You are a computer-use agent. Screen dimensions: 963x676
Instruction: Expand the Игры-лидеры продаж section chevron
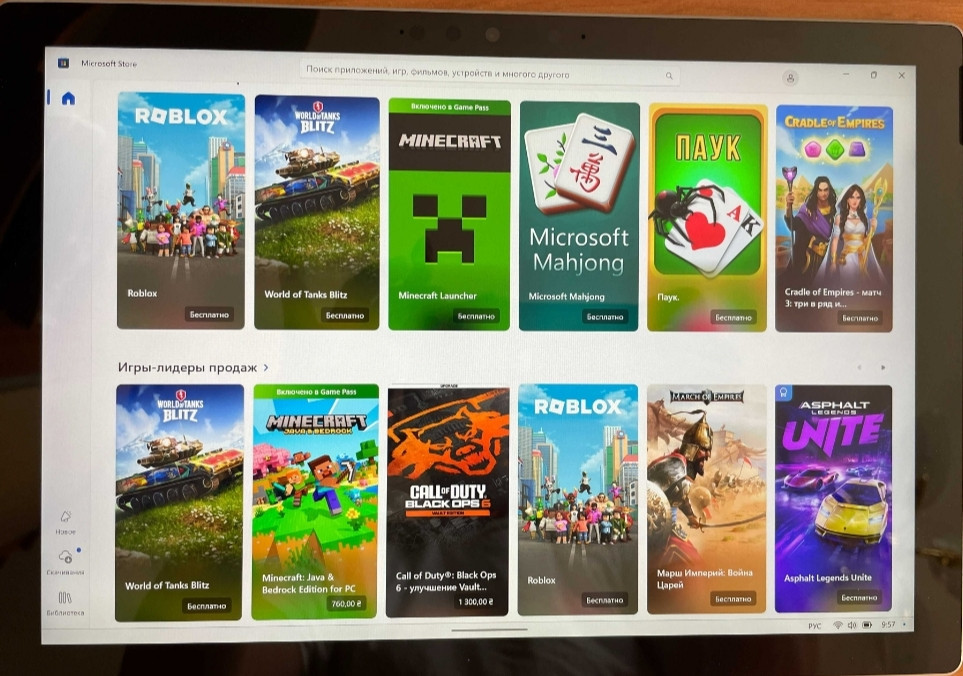[x=266, y=368]
